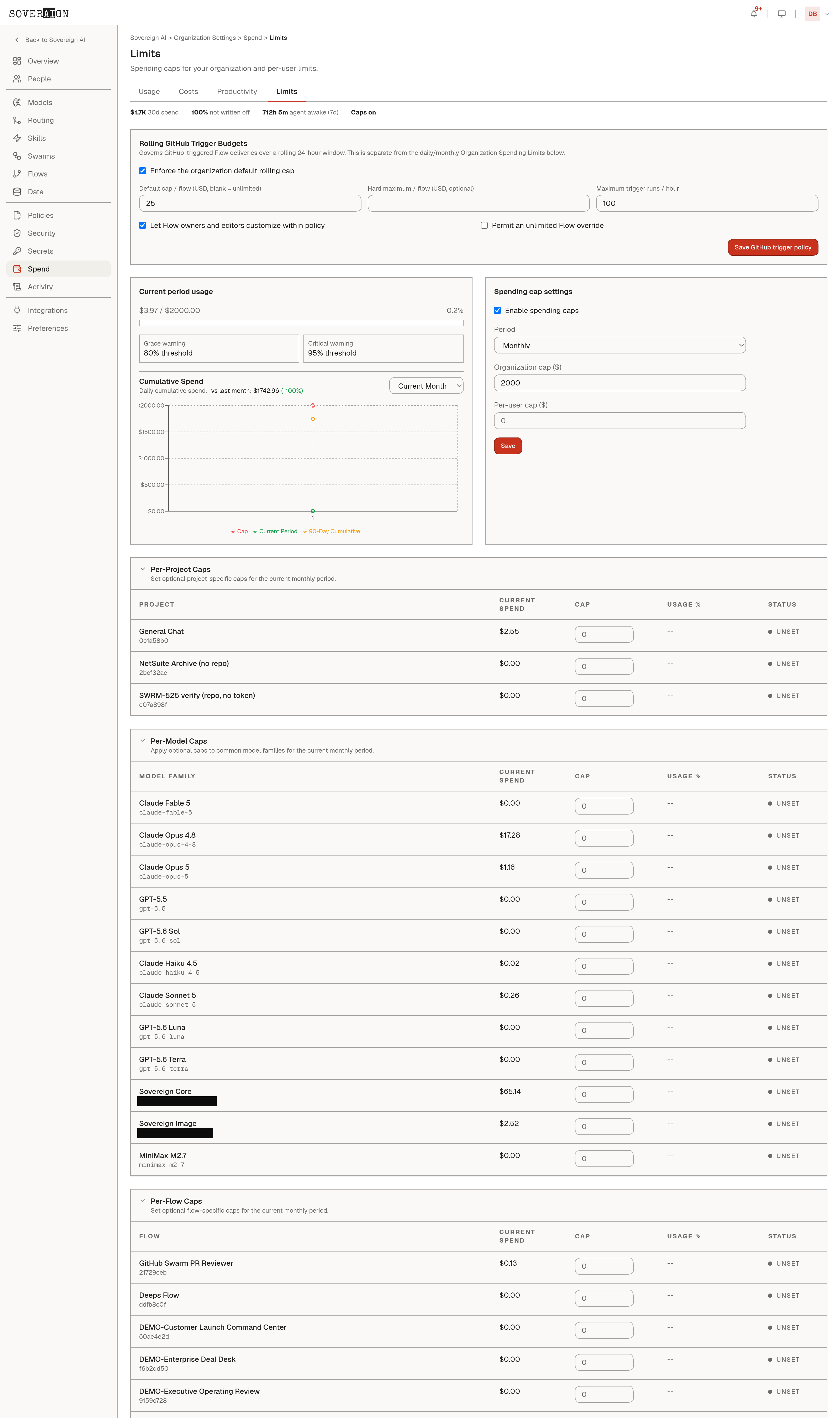
Task: Collapse the Per-Model Caps section
Action: click(x=143, y=741)
